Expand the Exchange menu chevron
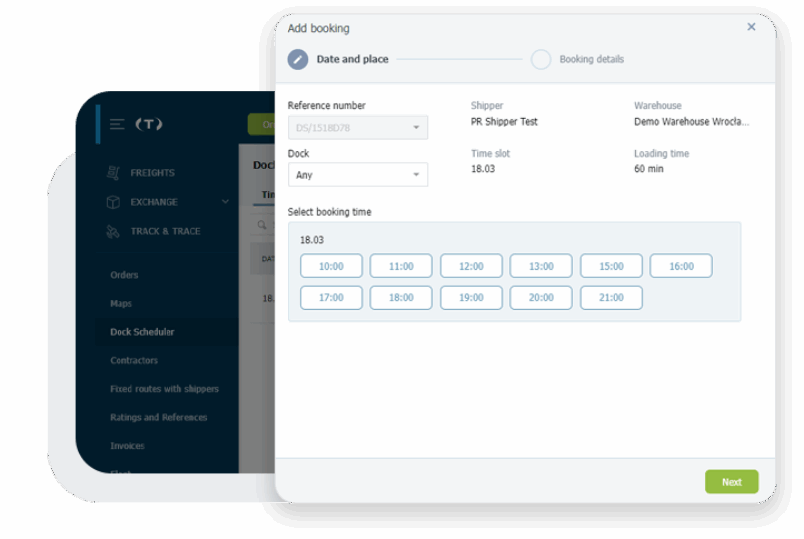The image size is (804, 539). point(225,202)
